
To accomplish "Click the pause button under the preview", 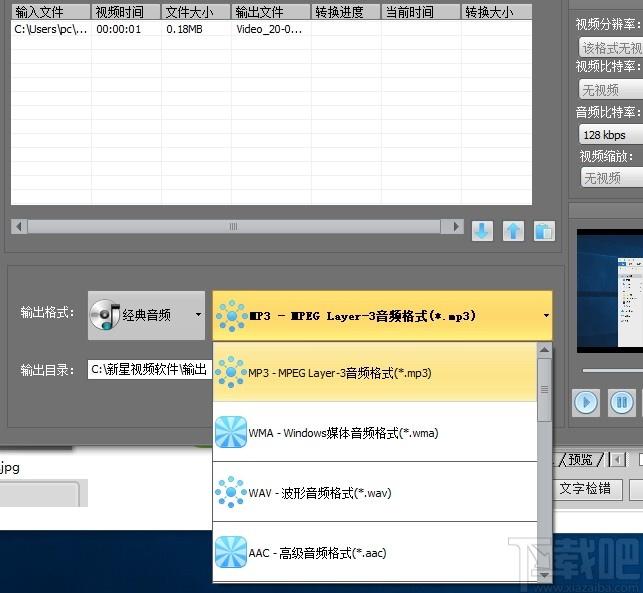I will 622,402.
